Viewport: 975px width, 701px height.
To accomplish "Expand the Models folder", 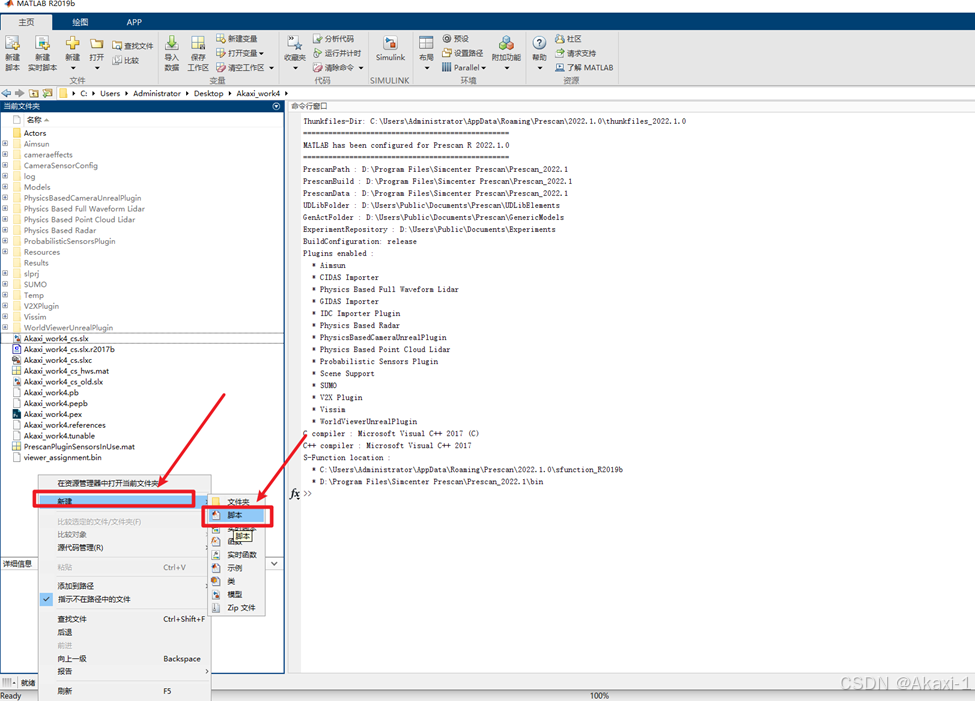I will [5, 187].
